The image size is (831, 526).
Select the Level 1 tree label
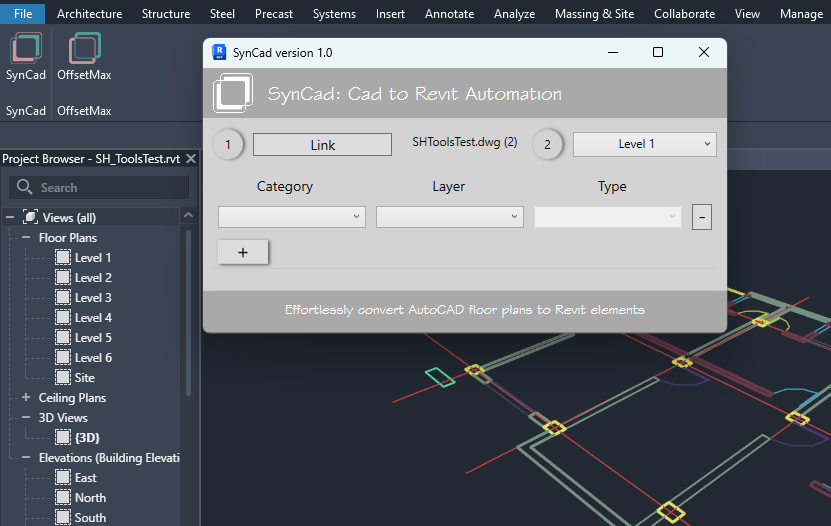click(93, 257)
